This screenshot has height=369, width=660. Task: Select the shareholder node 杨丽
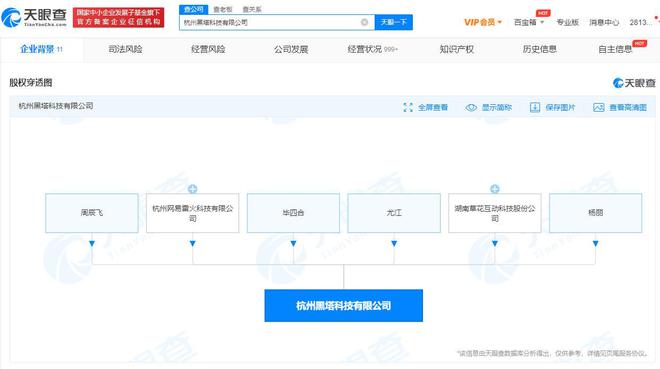click(x=596, y=213)
